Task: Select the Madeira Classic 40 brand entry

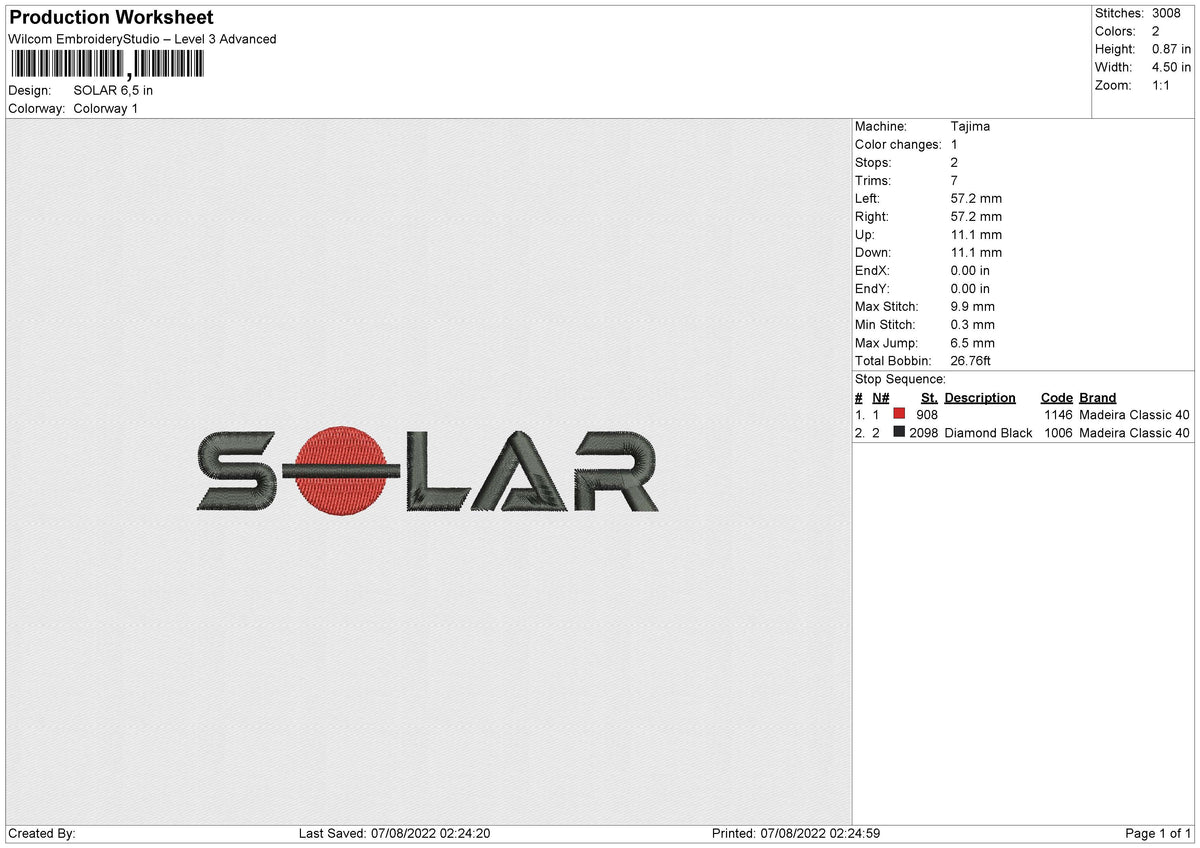Action: (x=1135, y=414)
